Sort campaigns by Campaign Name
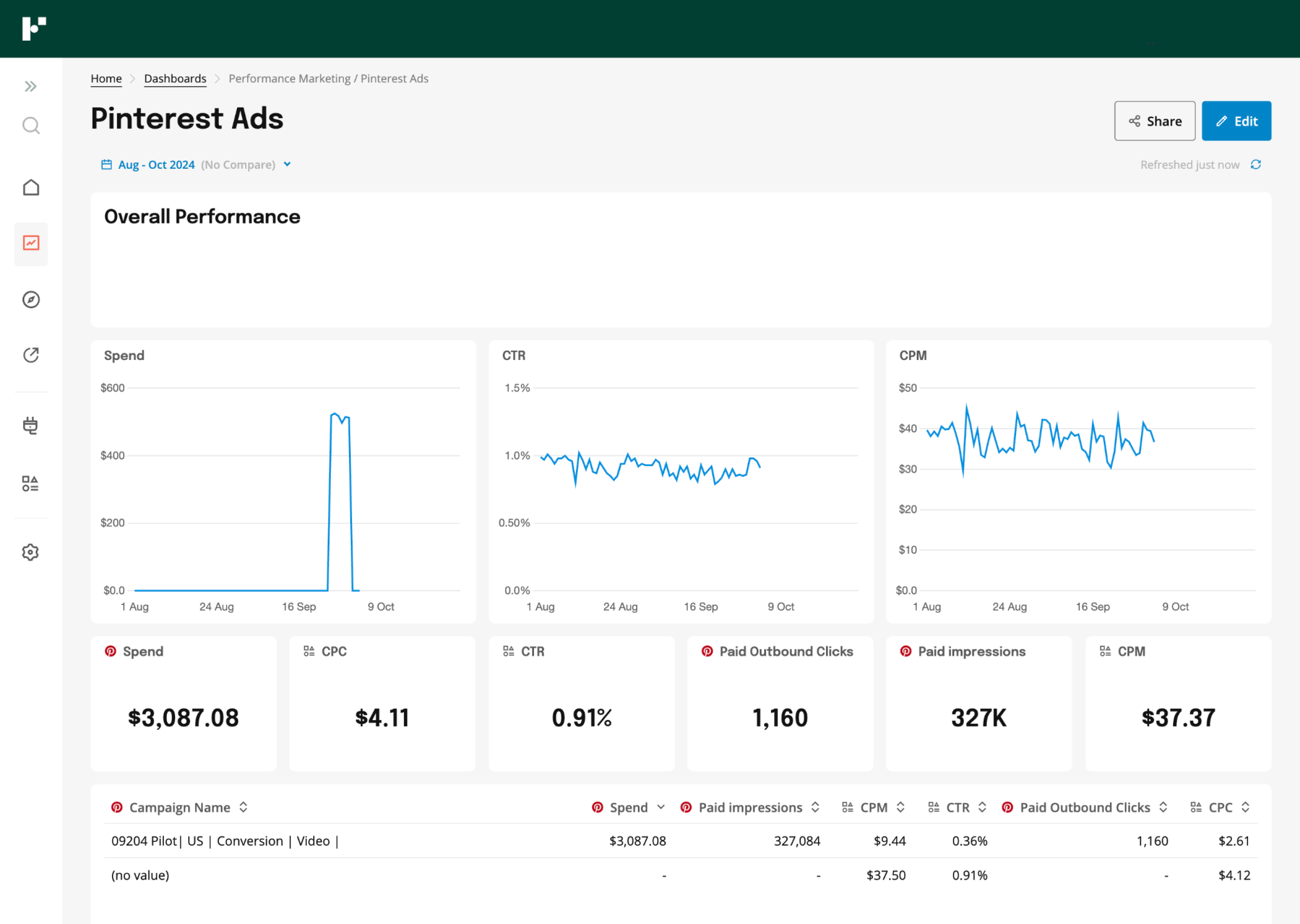 pos(243,807)
